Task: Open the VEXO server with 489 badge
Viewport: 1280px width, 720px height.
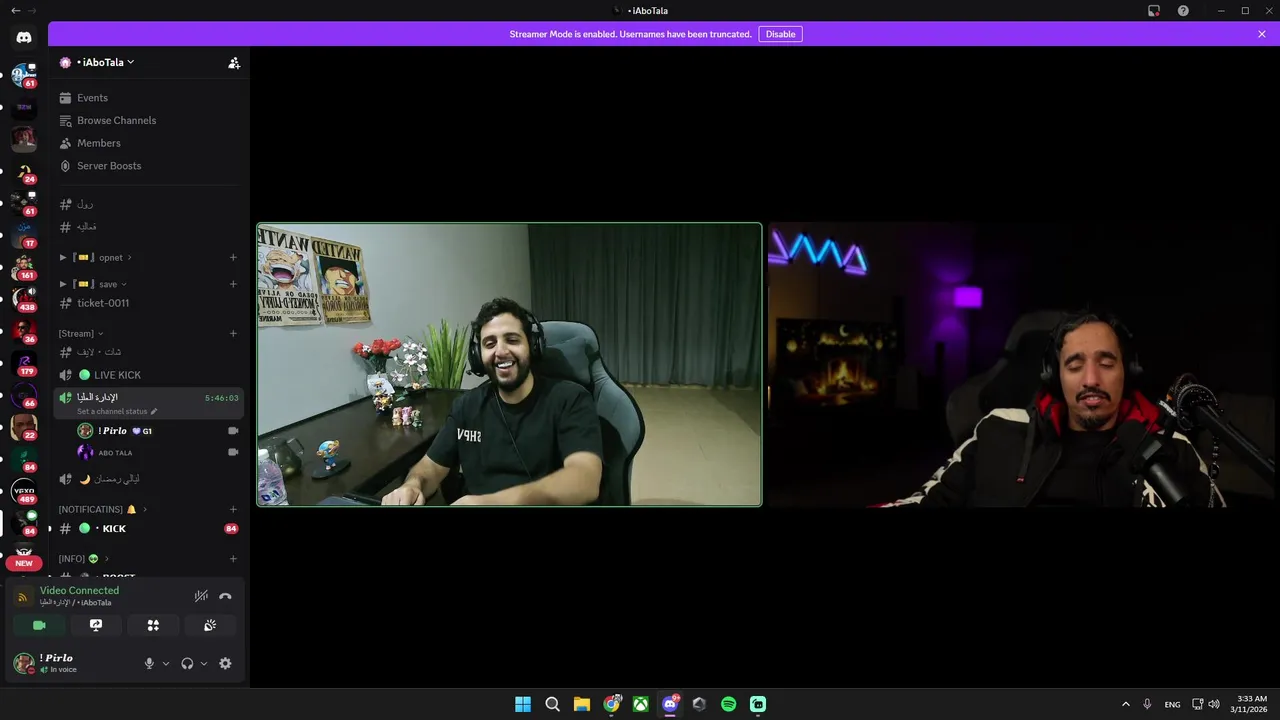Action: (x=24, y=491)
